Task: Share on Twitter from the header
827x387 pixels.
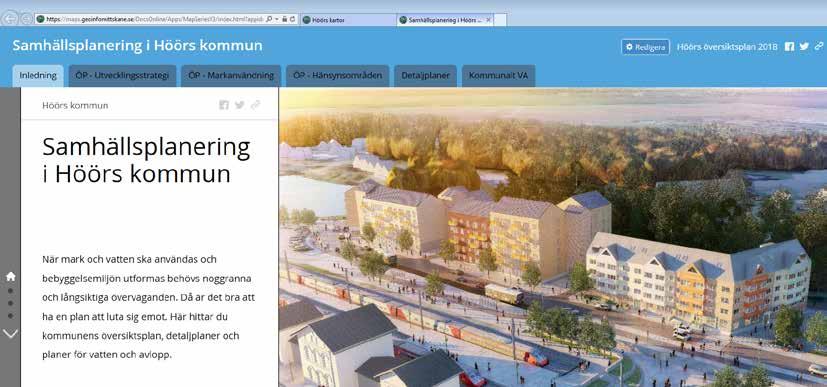Action: [804, 46]
